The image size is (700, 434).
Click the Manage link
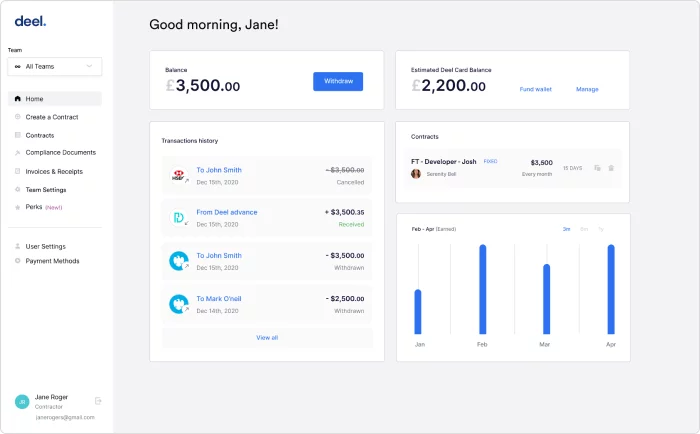click(x=587, y=89)
